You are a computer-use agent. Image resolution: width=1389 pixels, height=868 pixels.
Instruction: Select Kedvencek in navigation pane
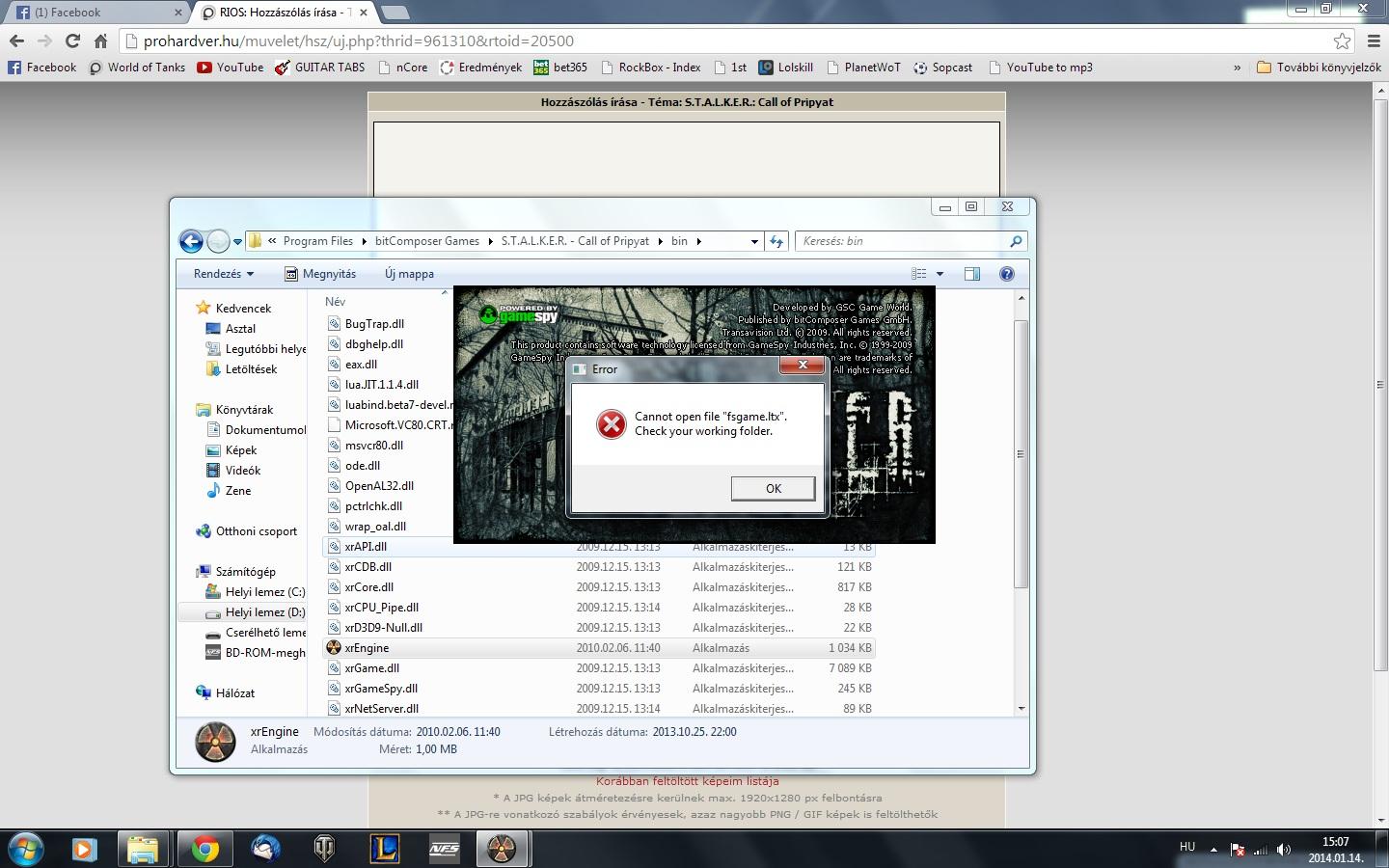coord(233,309)
